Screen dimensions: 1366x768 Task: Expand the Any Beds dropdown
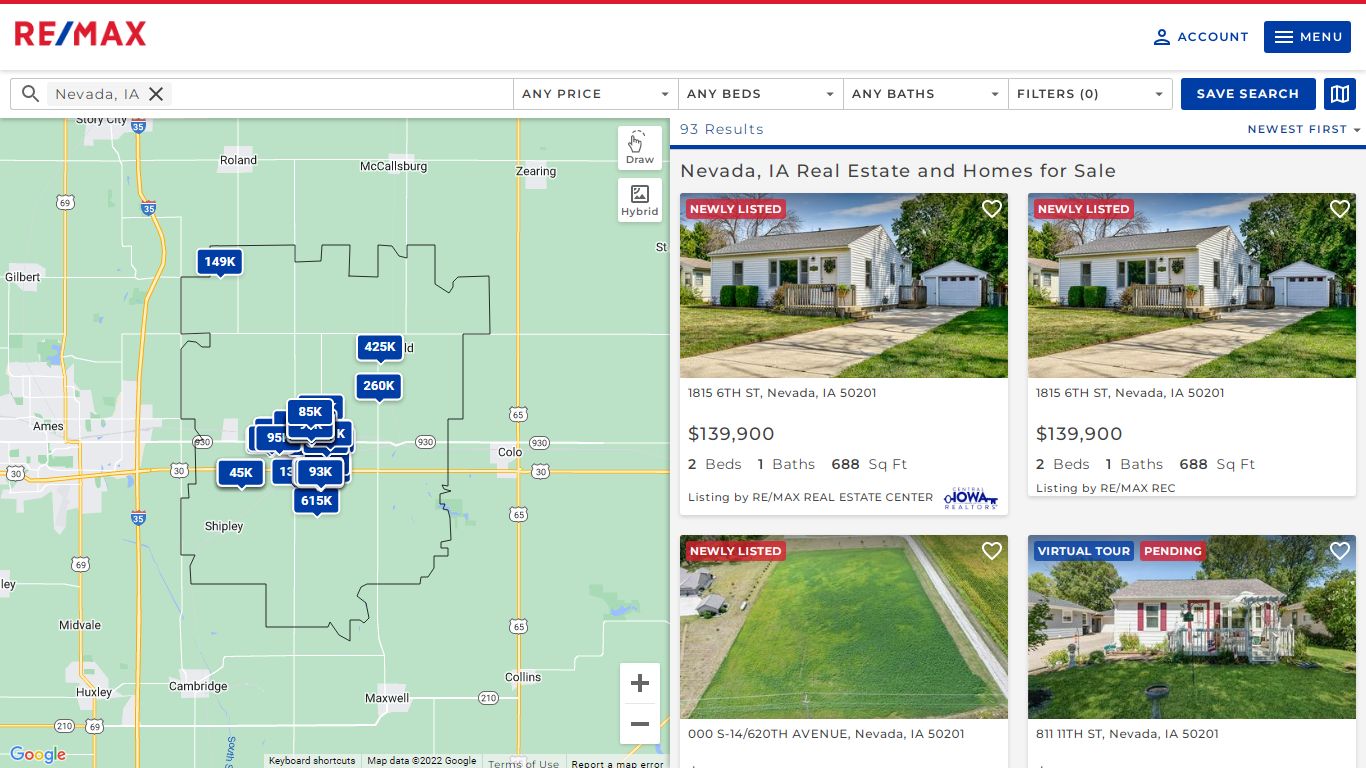761,94
